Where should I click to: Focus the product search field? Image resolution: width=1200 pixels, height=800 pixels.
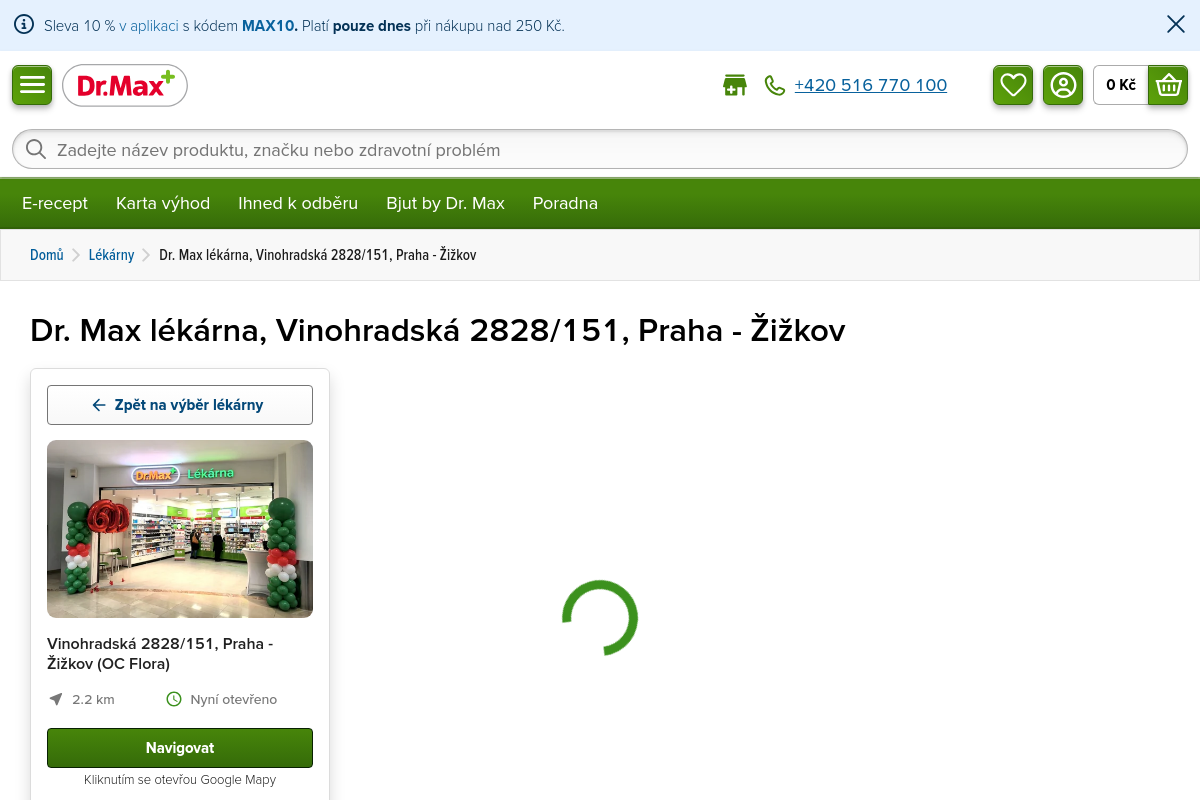click(600, 149)
